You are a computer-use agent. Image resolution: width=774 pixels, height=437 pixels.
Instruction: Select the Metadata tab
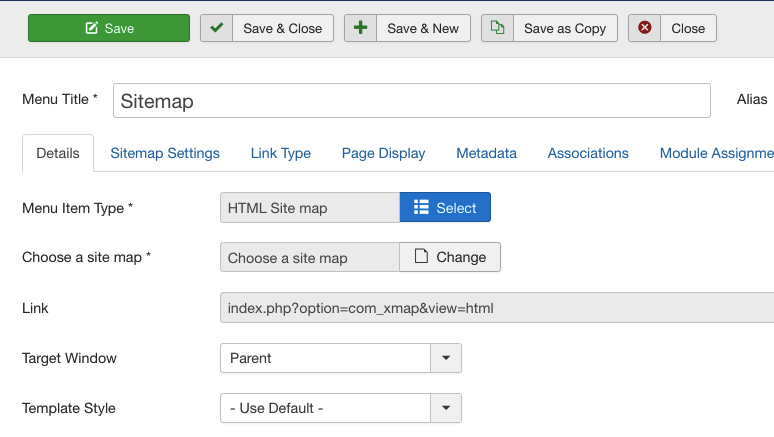pyautogui.click(x=486, y=153)
